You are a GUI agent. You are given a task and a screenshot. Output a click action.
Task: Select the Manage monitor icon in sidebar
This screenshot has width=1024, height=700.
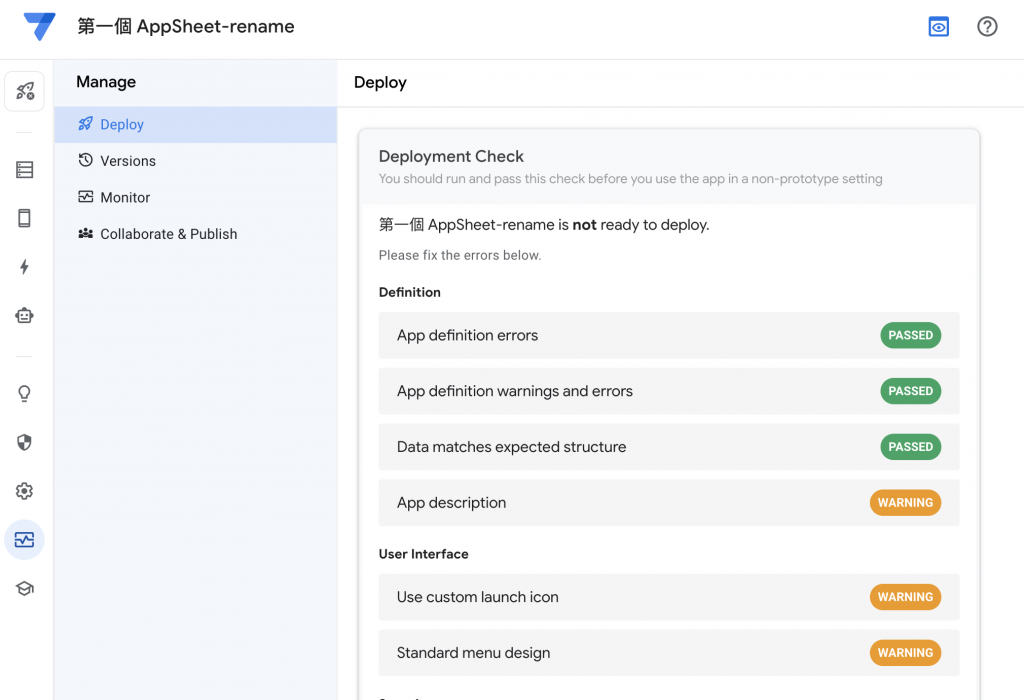[25, 540]
